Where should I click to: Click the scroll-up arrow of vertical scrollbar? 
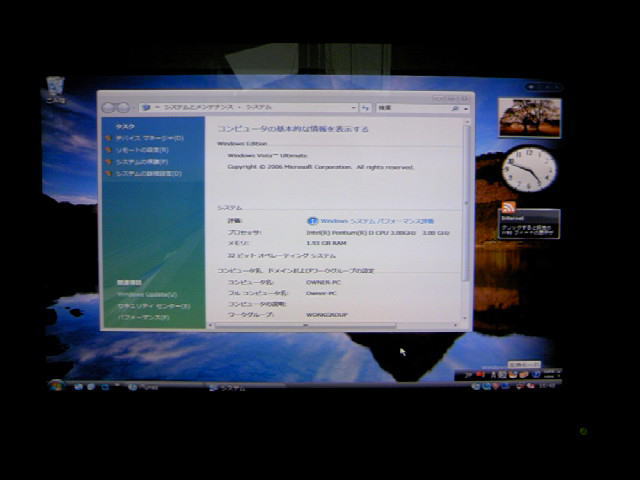pos(467,122)
